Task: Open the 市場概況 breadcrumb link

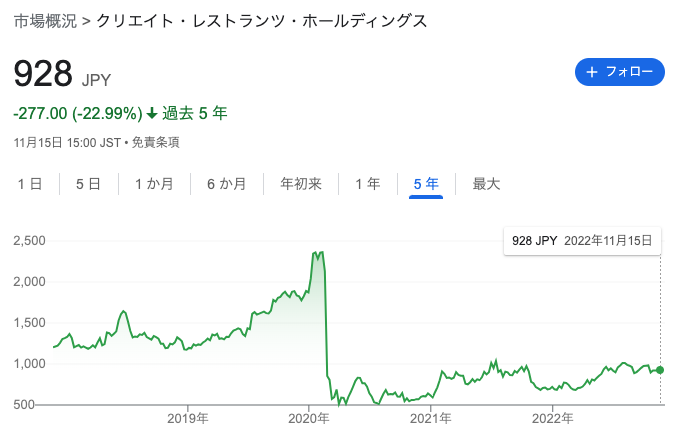Action: 45,21
